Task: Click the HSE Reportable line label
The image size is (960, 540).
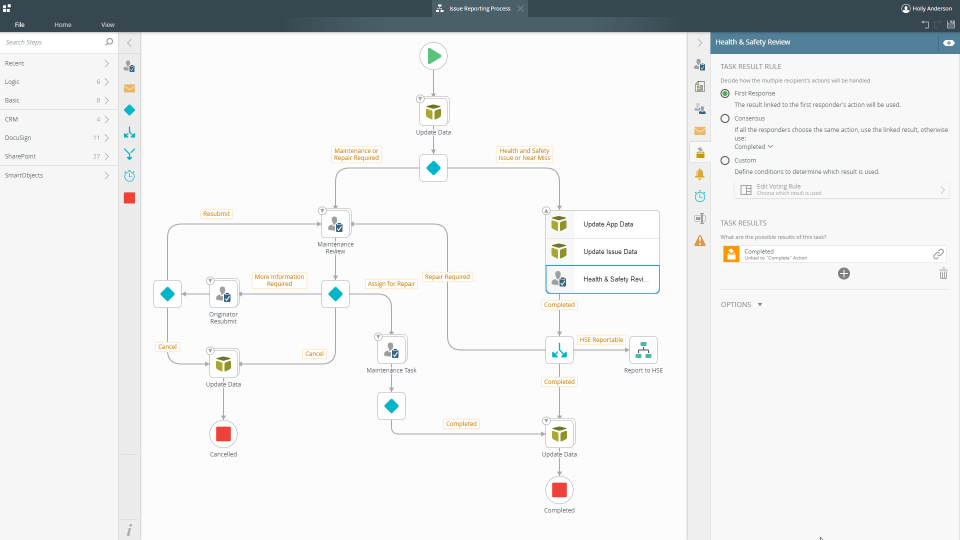Action: (x=601, y=340)
